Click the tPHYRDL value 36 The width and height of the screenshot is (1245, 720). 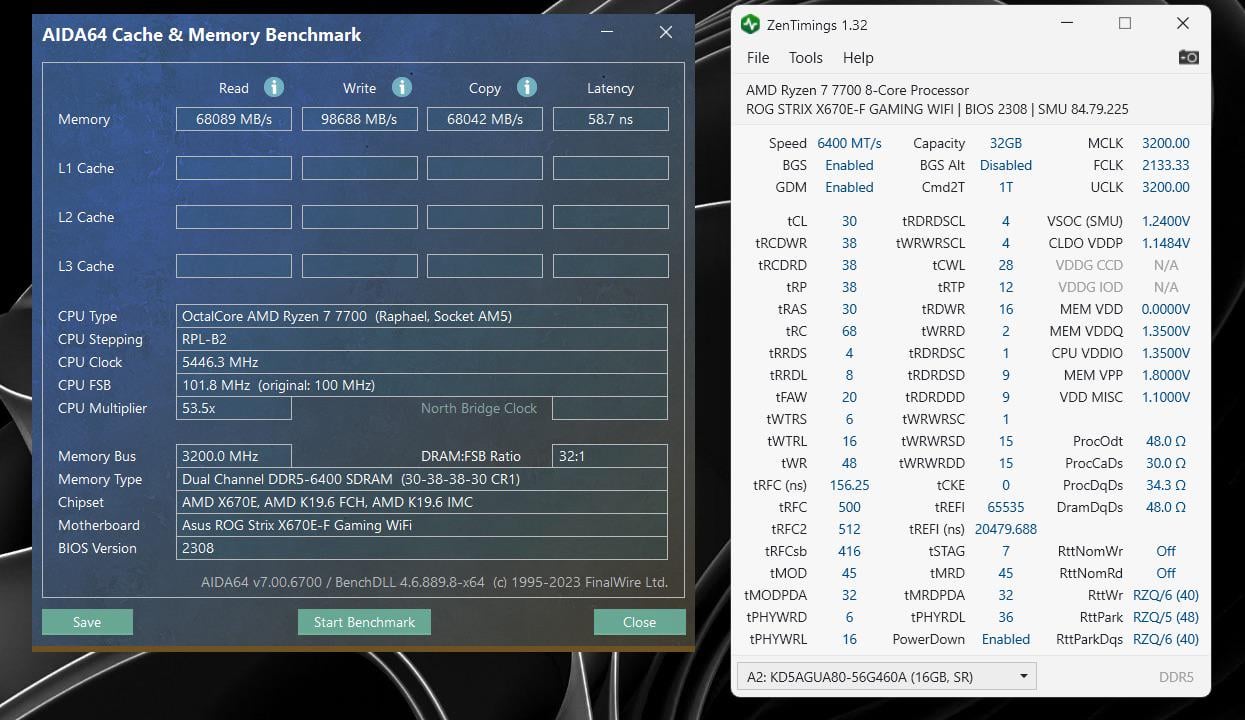(1005, 617)
